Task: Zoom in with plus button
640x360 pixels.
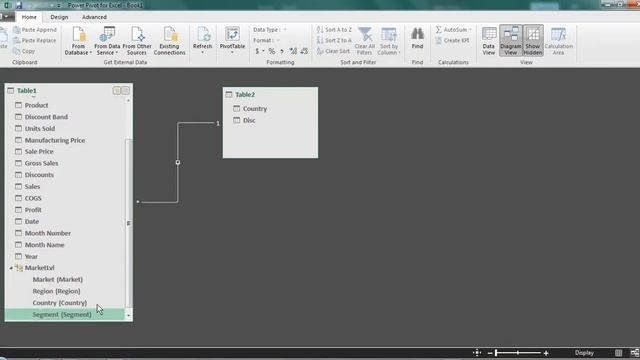Action: [546, 353]
